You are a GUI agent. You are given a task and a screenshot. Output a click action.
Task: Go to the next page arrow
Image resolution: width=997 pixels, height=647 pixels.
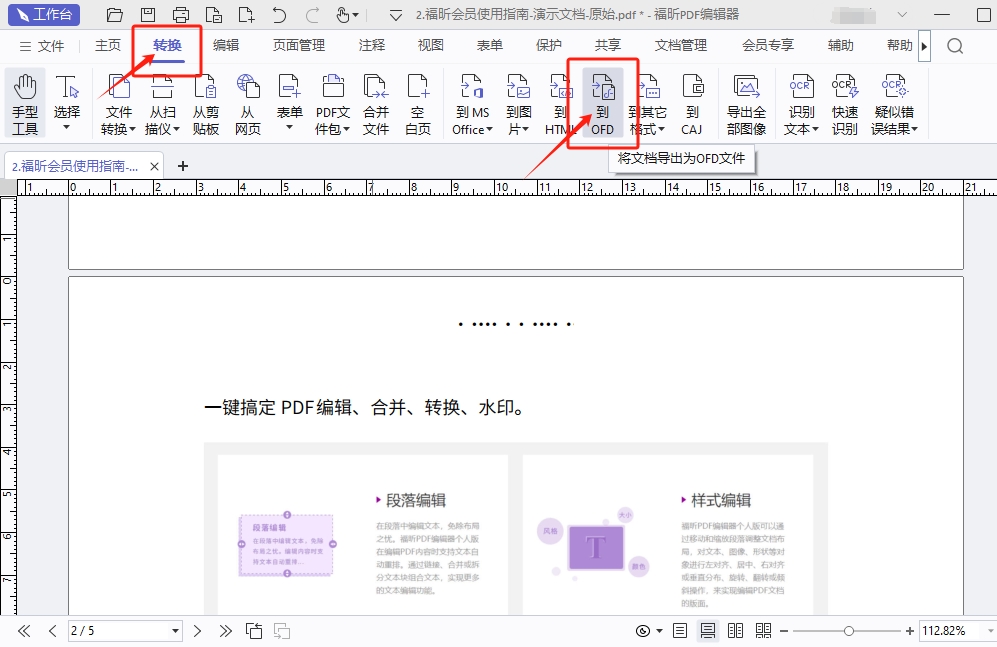(198, 631)
